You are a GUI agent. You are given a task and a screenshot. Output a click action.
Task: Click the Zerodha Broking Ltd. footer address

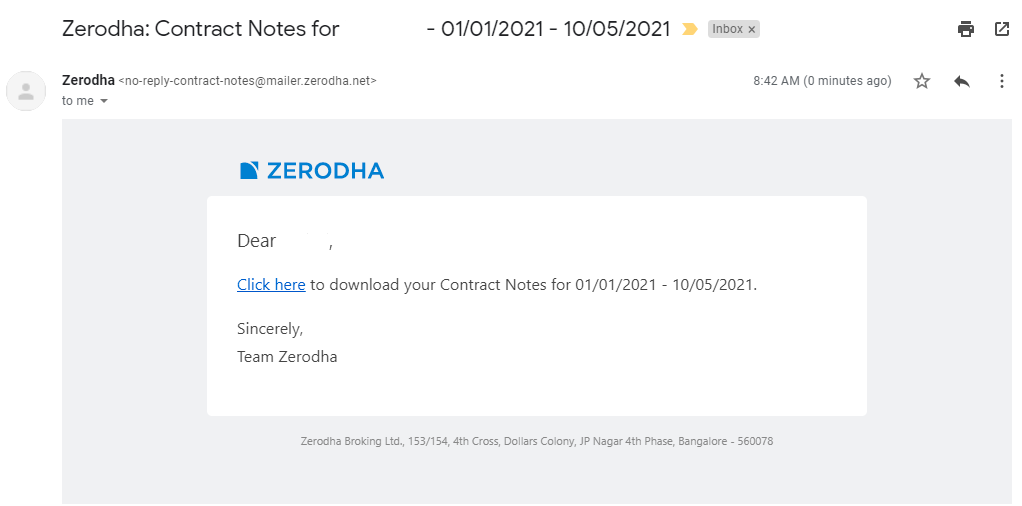pyautogui.click(x=537, y=441)
